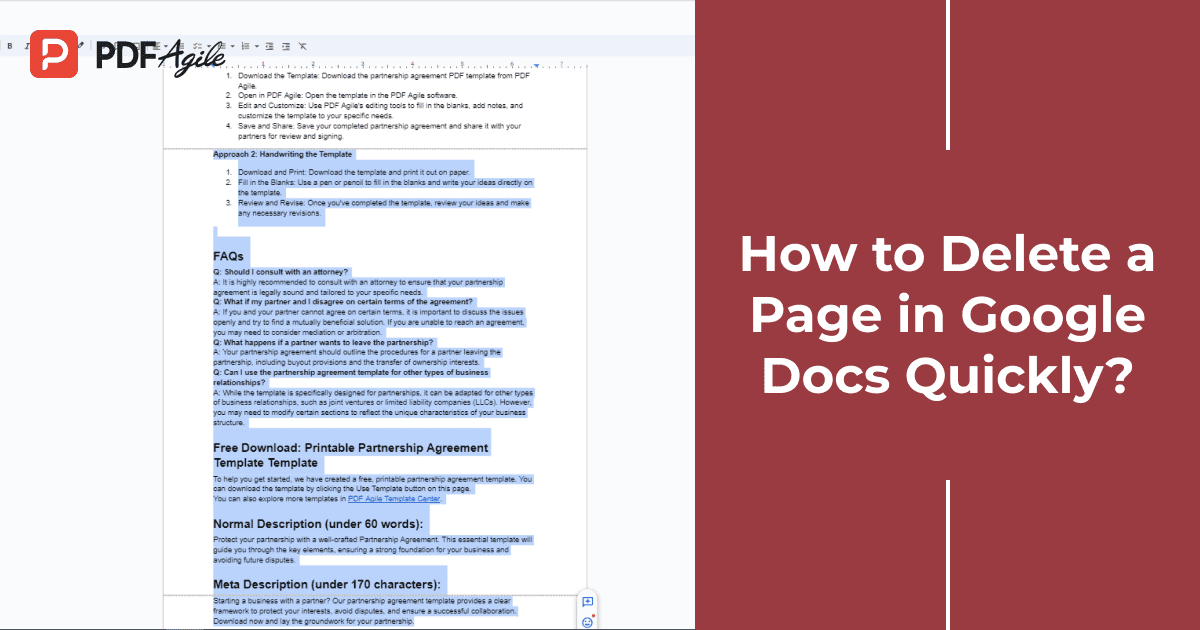Clear formatting with the toolbar icon

coord(303,46)
